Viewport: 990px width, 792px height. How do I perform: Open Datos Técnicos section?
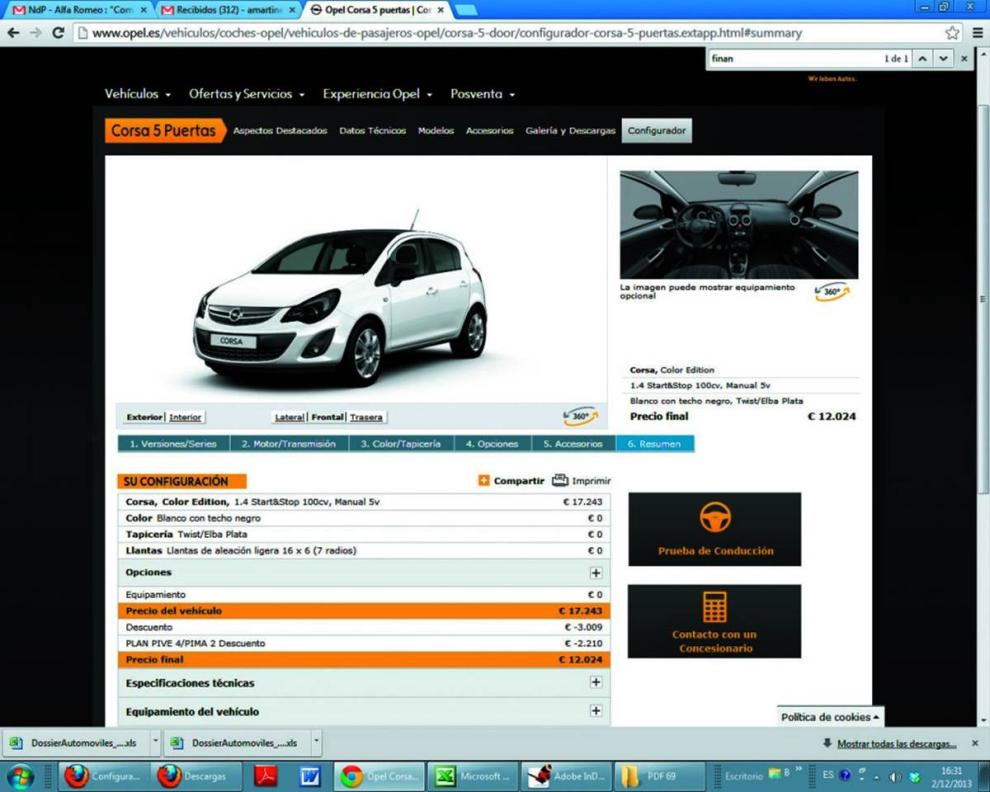pyautogui.click(x=373, y=131)
